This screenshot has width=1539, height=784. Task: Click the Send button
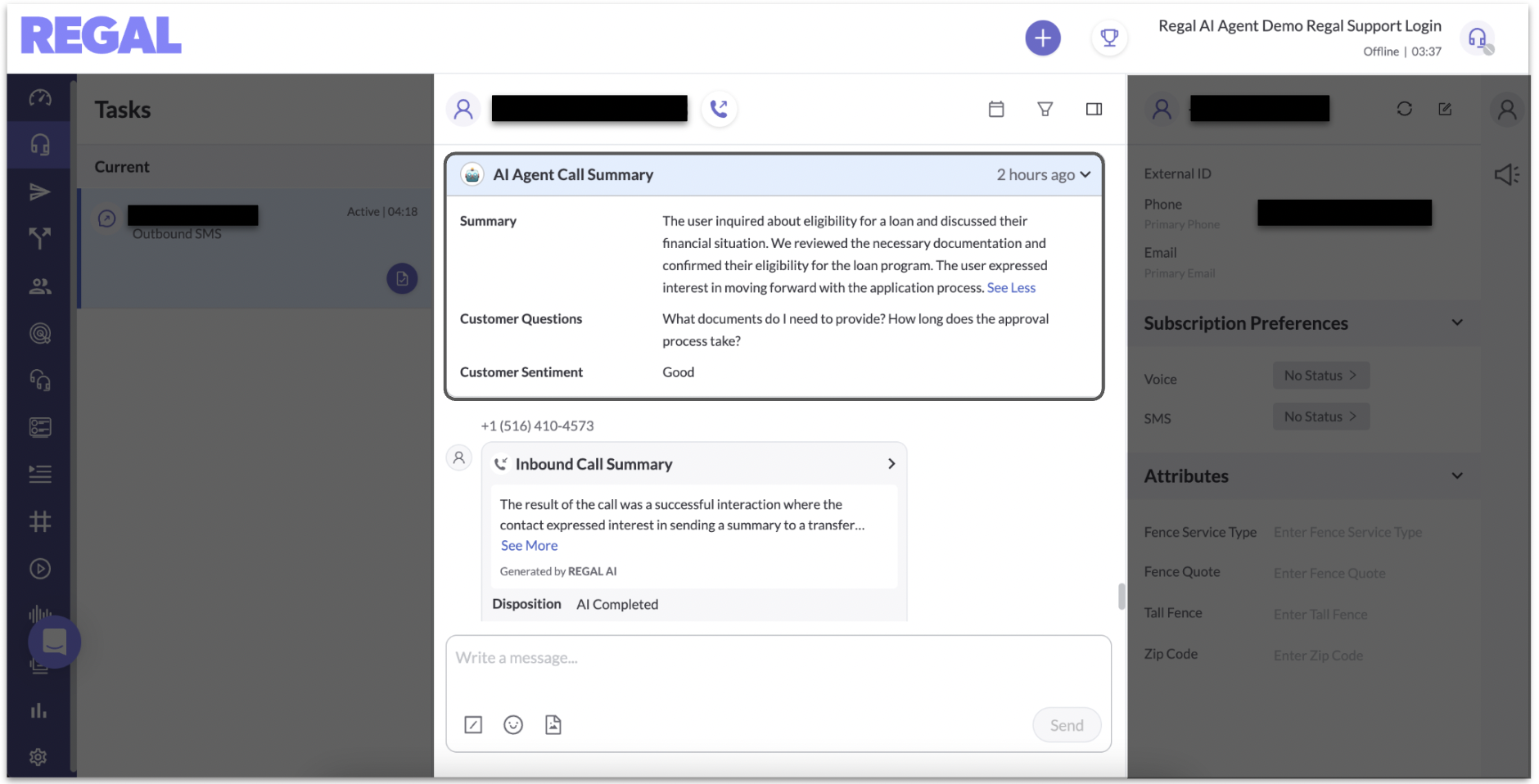[1067, 725]
